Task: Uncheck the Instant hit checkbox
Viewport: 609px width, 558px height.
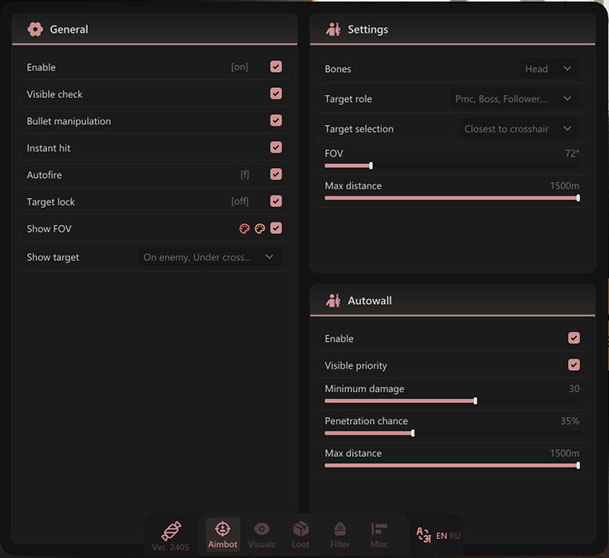Action: (276, 148)
